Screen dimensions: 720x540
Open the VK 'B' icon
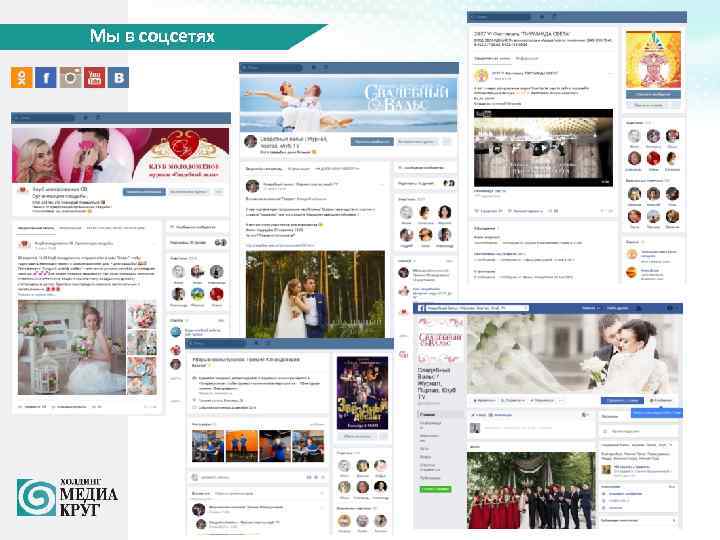[x=118, y=77]
